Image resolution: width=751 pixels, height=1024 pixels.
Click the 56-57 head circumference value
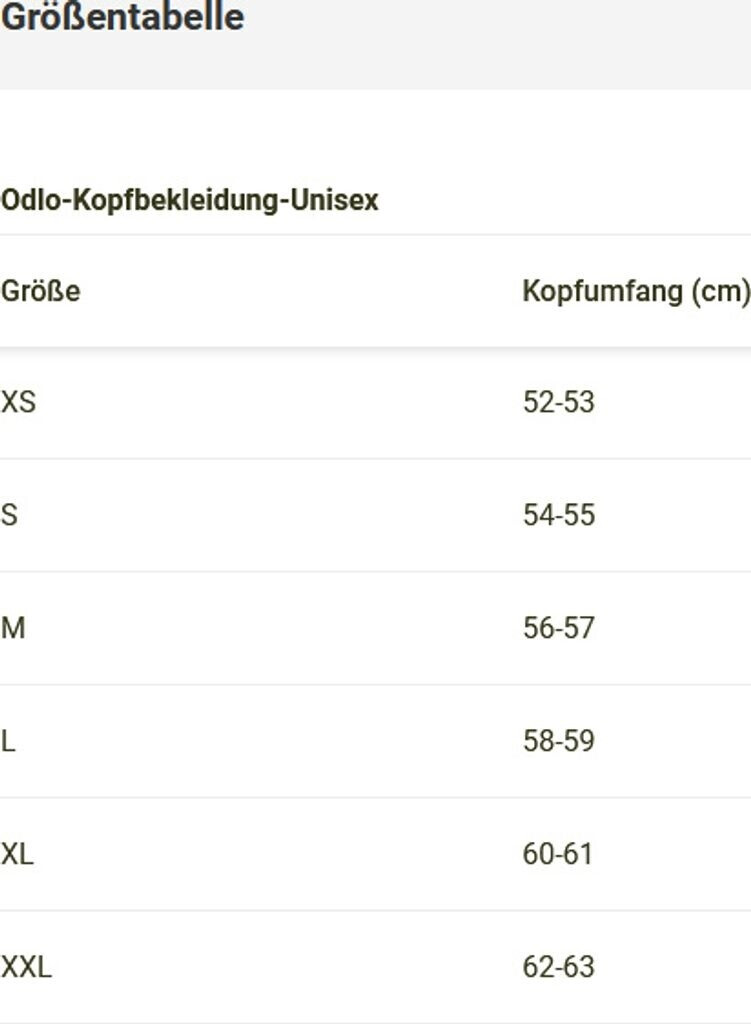[x=558, y=628]
